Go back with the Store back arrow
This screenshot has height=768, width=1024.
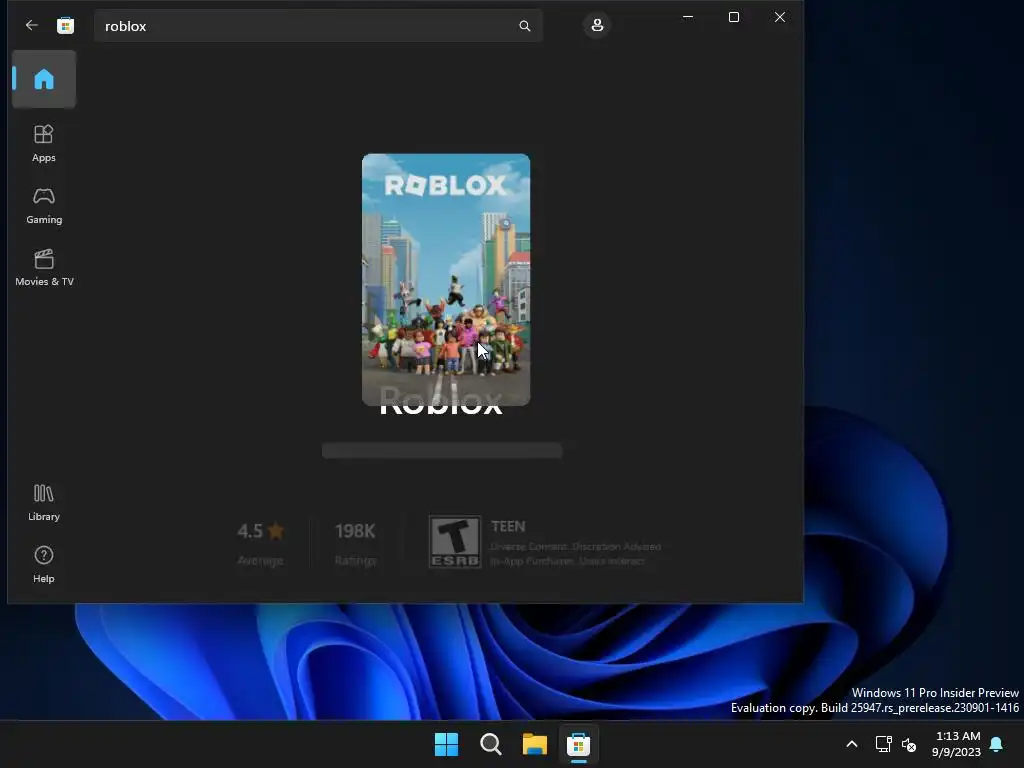[31, 25]
